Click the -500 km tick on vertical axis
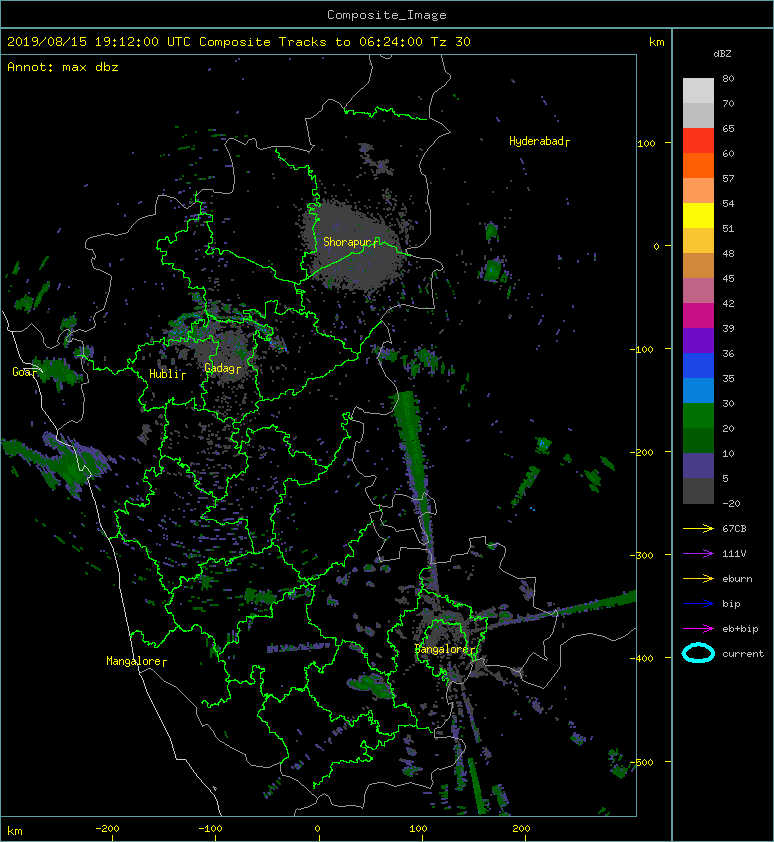 [x=642, y=763]
